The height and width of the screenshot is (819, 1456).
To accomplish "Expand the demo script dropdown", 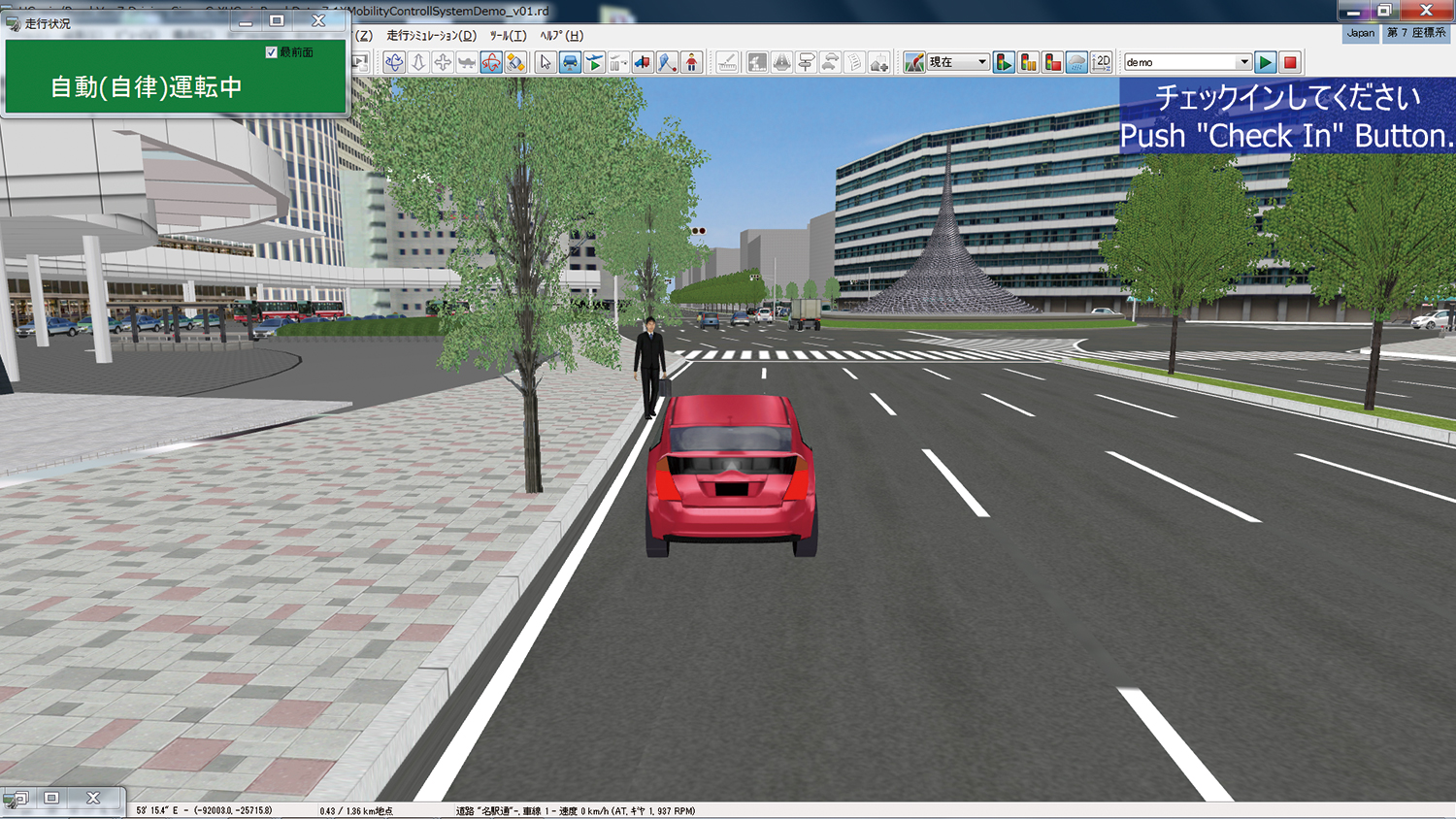I will pyautogui.click(x=1243, y=62).
